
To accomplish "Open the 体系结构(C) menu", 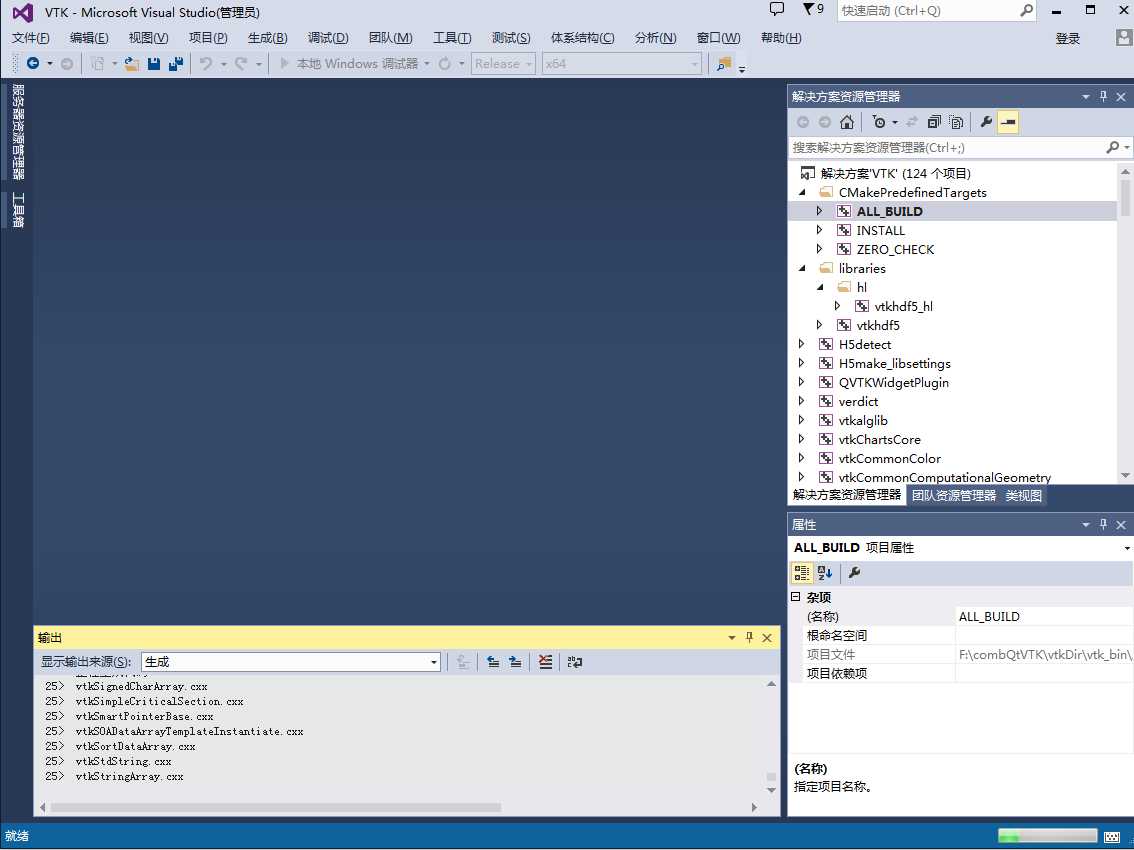I will coord(582,38).
